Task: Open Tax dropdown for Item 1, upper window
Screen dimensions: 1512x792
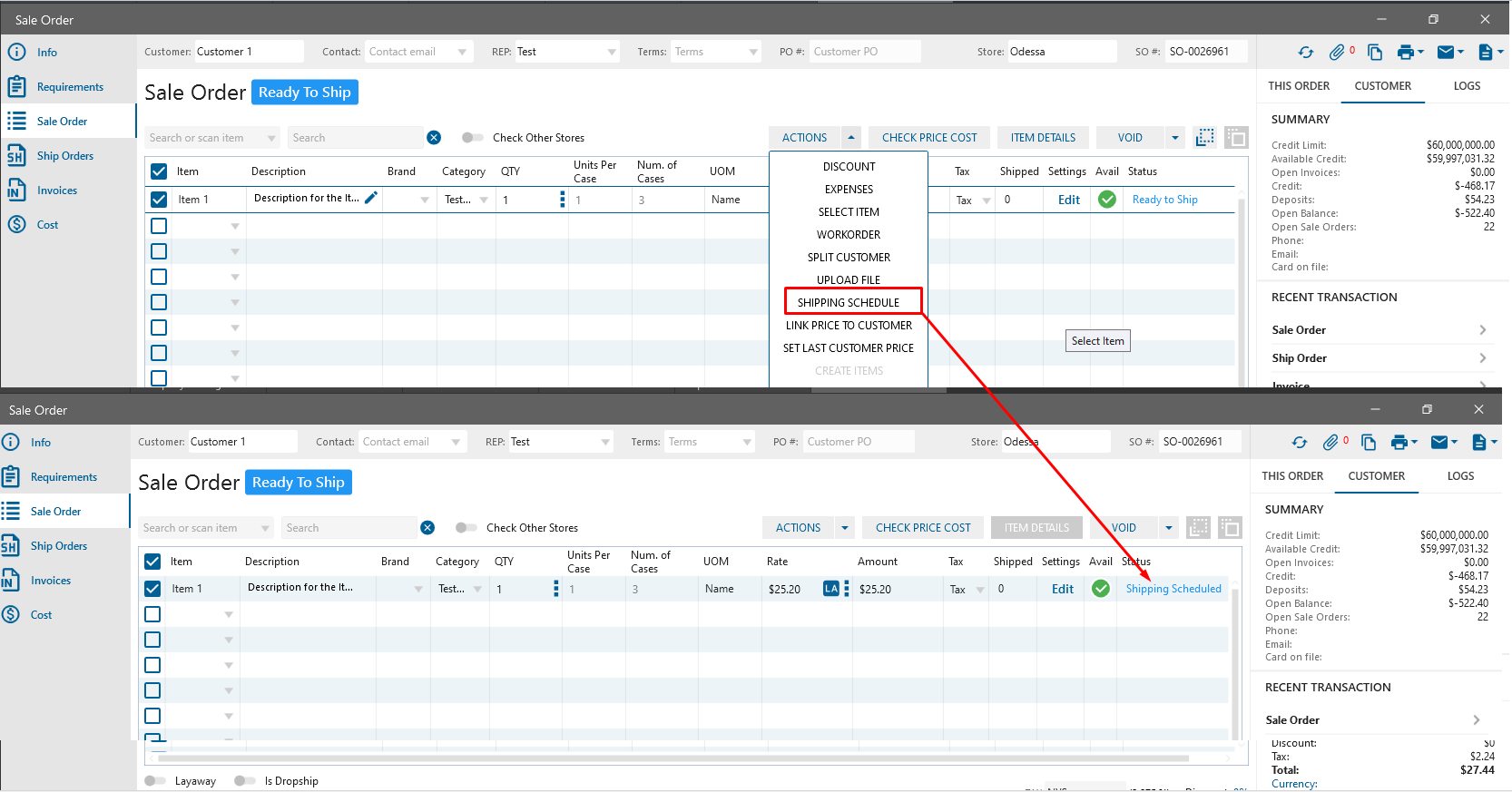Action: click(987, 200)
